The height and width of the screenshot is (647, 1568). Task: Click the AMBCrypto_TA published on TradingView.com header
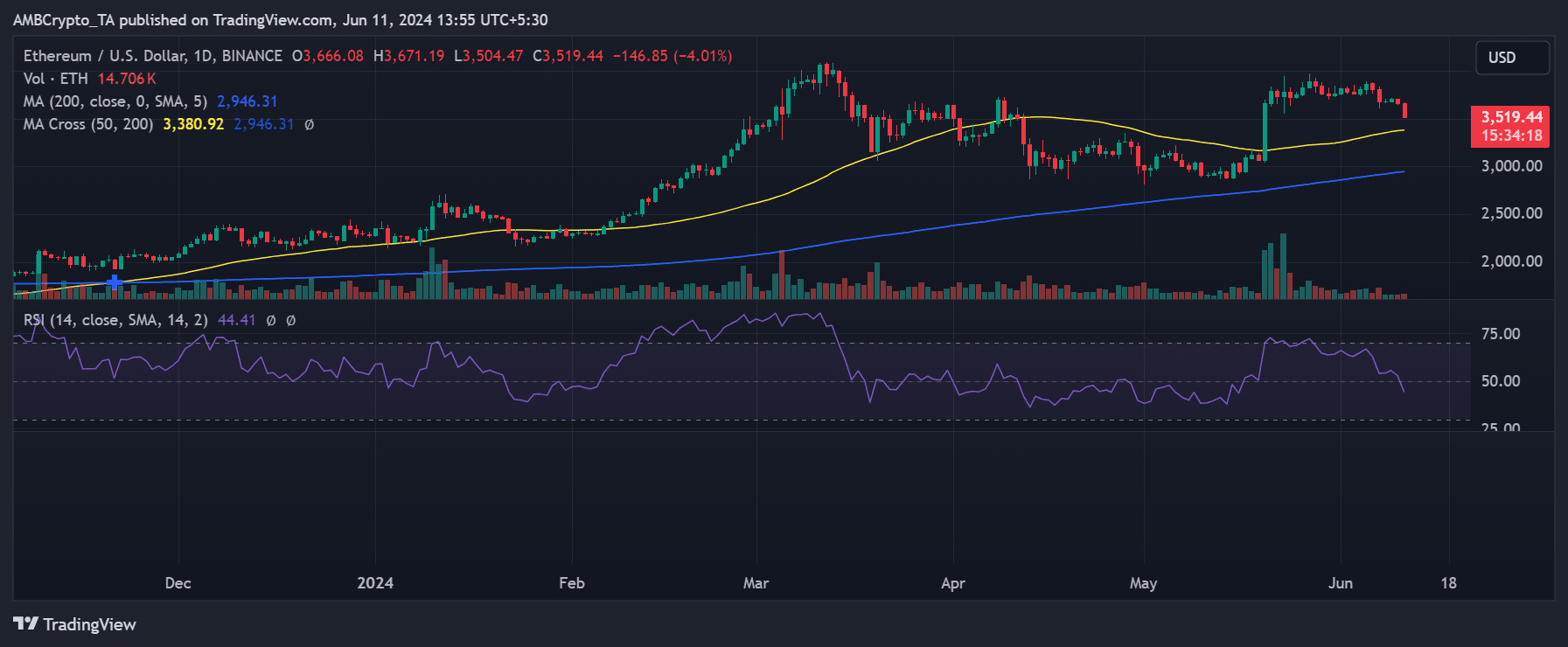pos(280,19)
